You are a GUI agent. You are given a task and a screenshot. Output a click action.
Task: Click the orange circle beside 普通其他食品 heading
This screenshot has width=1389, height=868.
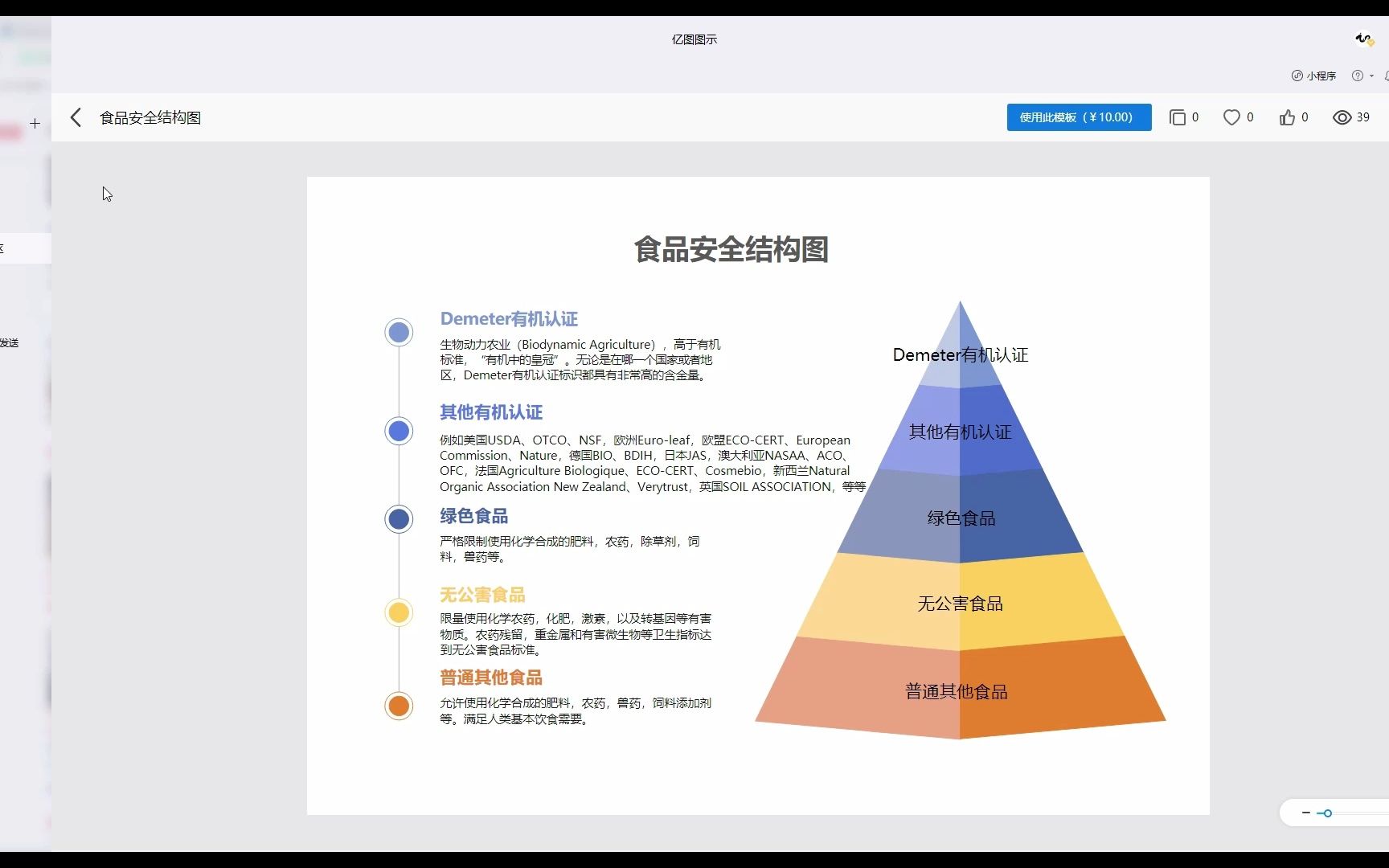coord(399,706)
